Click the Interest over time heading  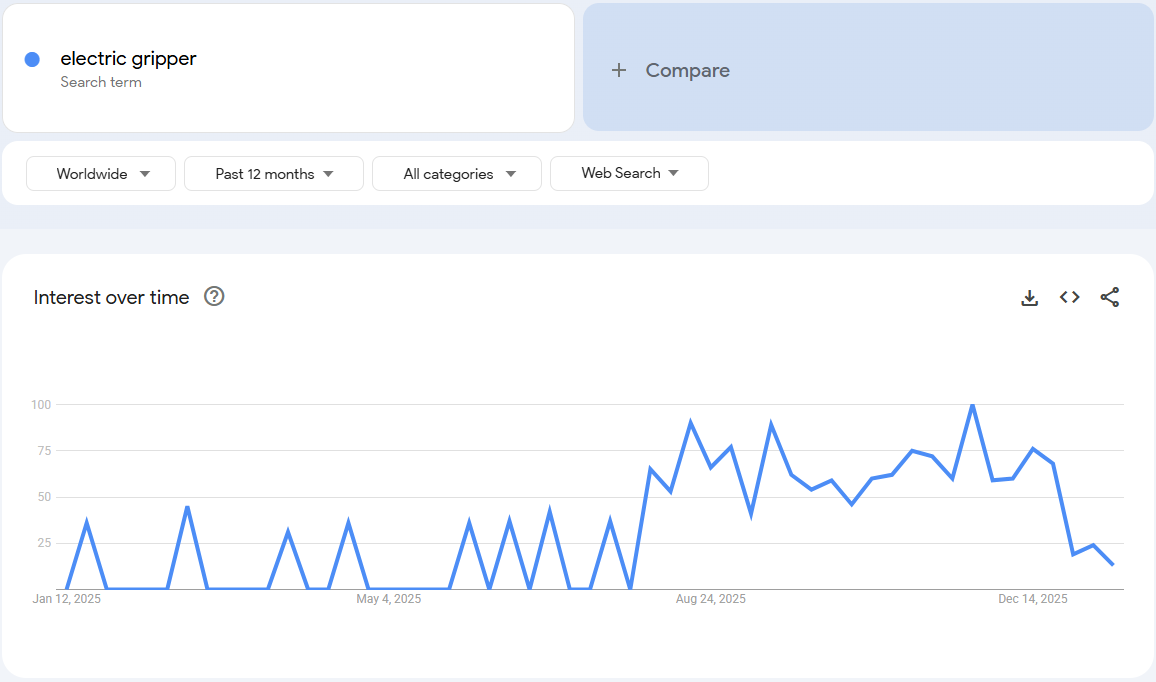pyautogui.click(x=111, y=297)
